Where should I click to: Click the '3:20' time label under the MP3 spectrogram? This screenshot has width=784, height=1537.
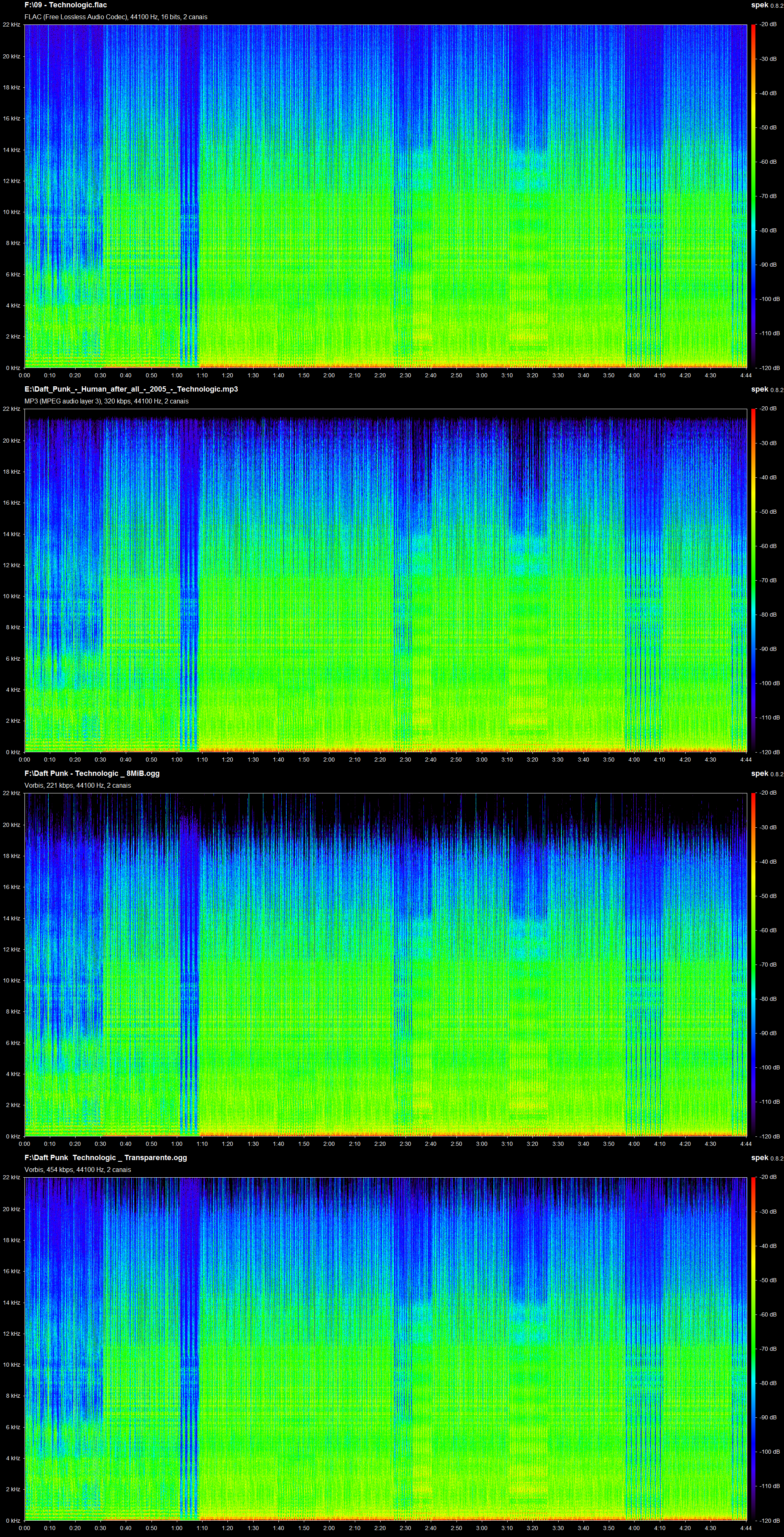(x=532, y=760)
